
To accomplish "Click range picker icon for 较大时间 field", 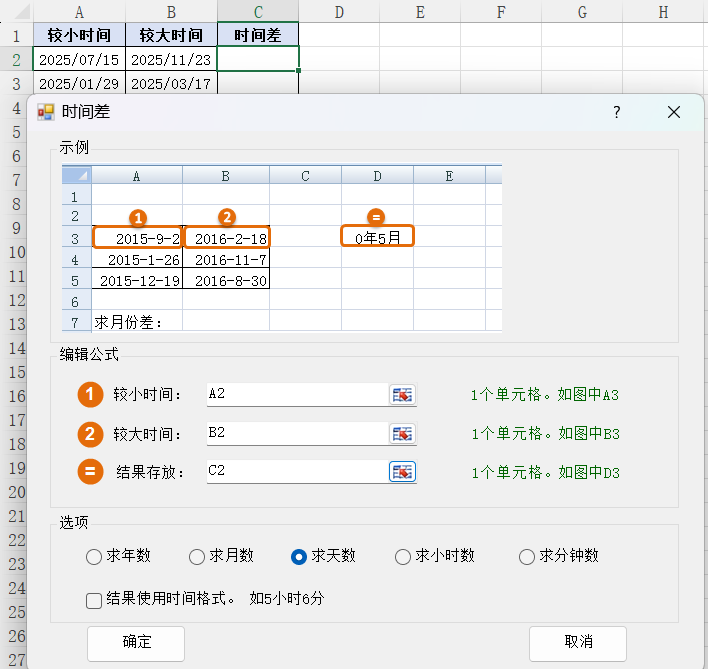I will (x=402, y=434).
